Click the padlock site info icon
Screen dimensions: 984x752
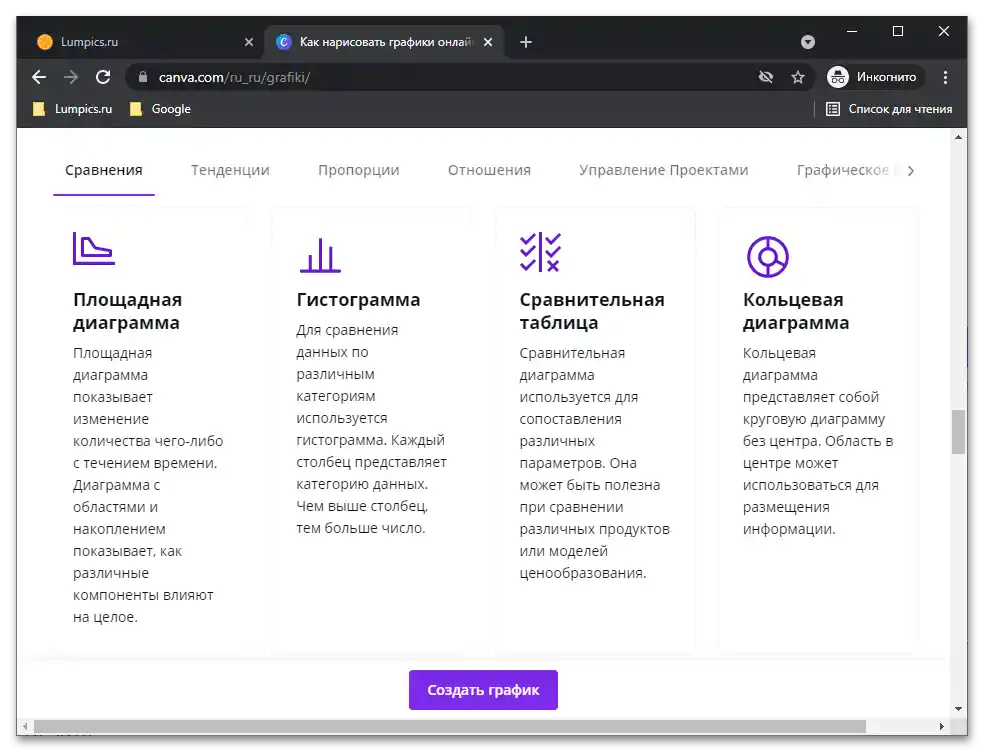[143, 77]
